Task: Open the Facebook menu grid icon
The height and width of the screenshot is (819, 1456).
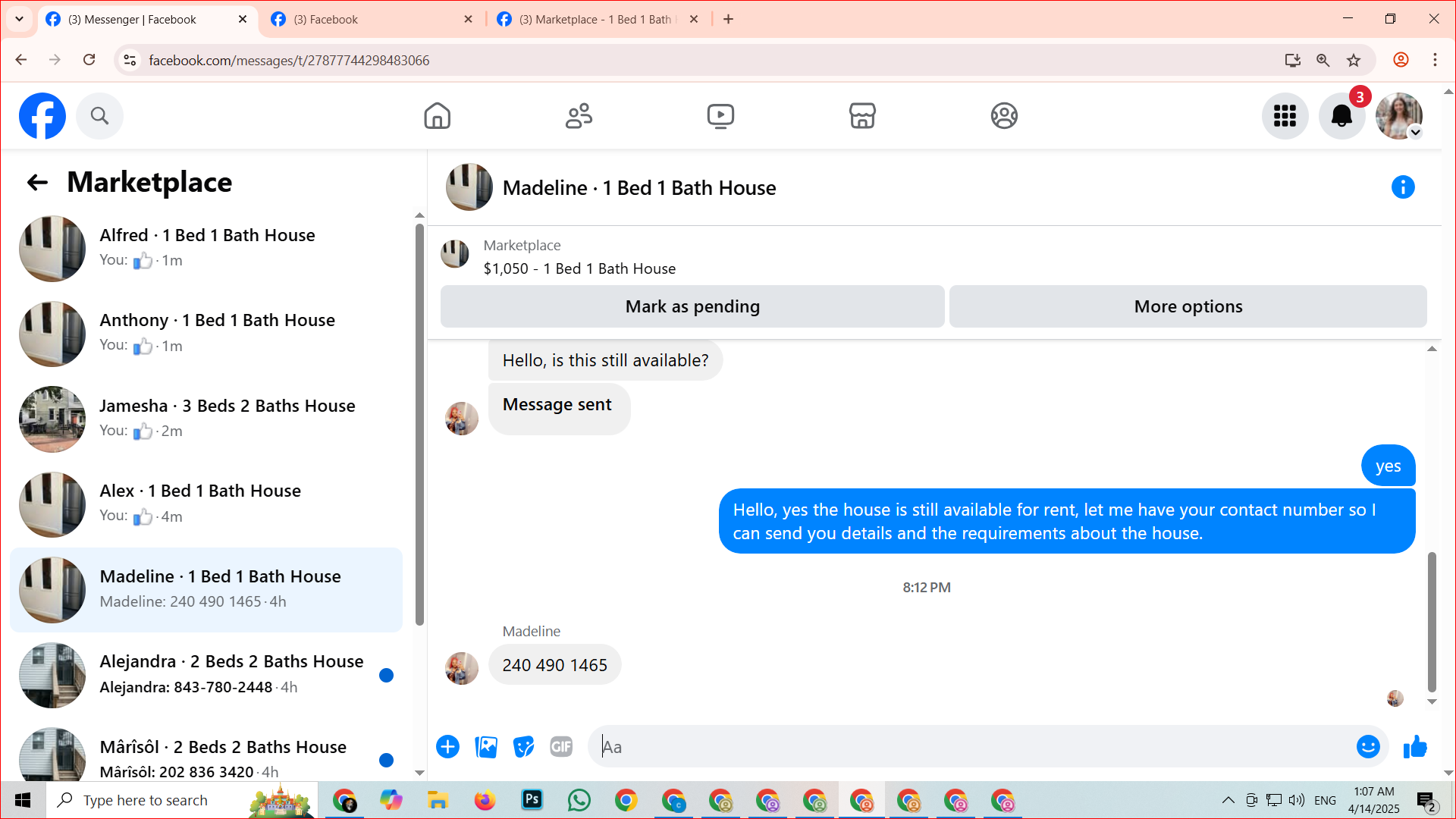Action: [x=1285, y=116]
